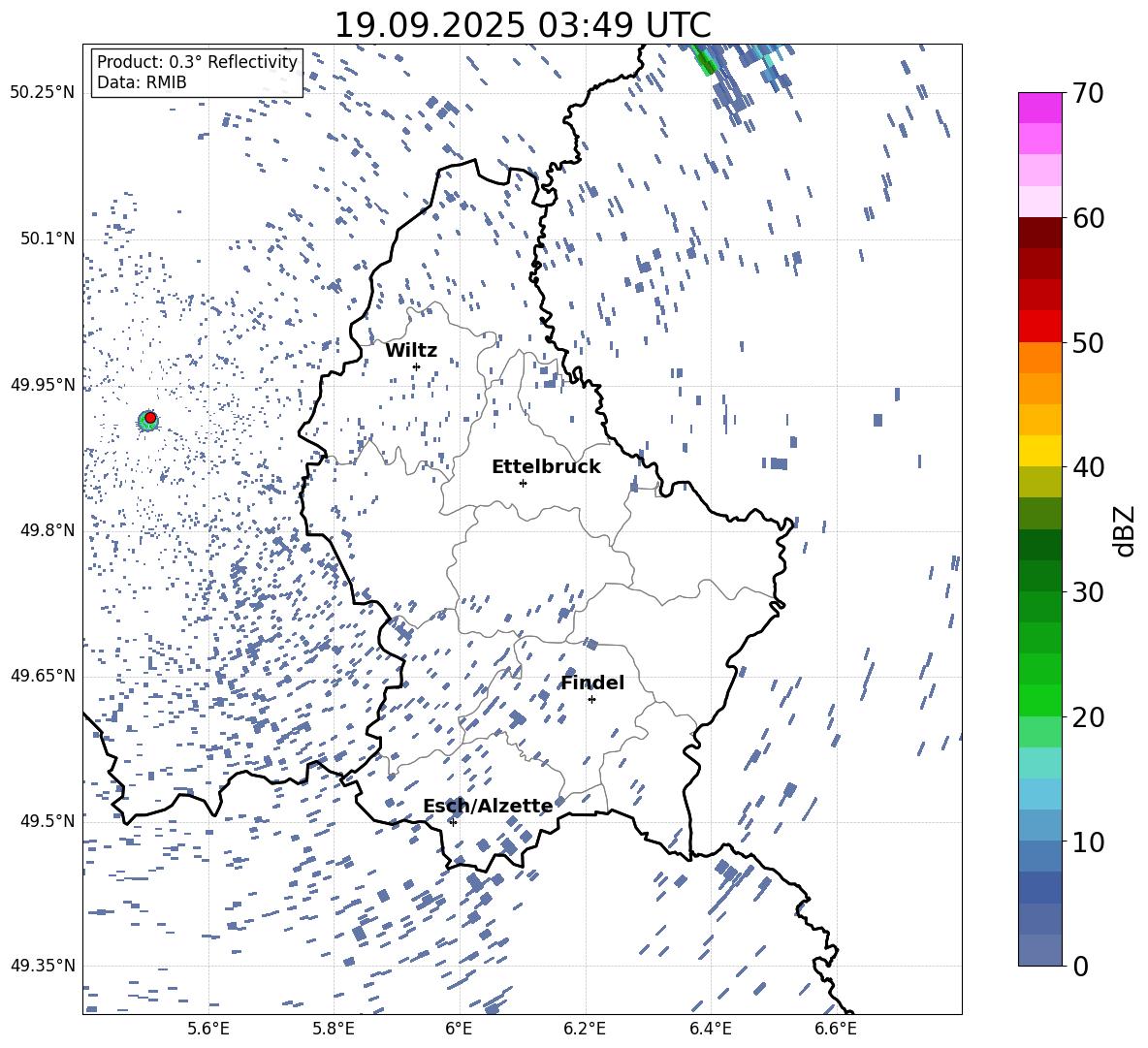Click the Findel station cross marker
Viewport: 1148px width, 1048px height.
click(591, 700)
